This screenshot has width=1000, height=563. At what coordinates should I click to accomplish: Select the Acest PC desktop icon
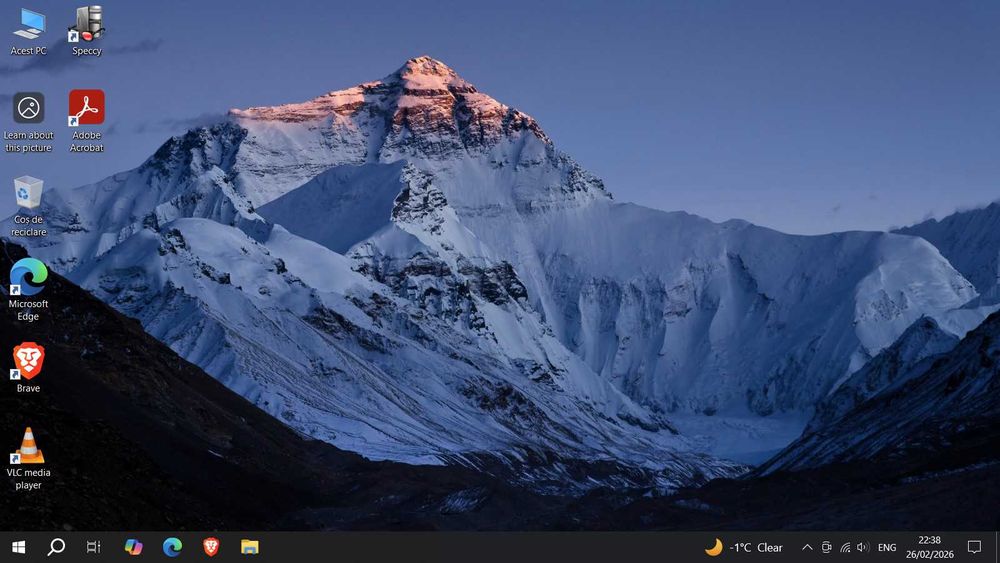click(28, 32)
